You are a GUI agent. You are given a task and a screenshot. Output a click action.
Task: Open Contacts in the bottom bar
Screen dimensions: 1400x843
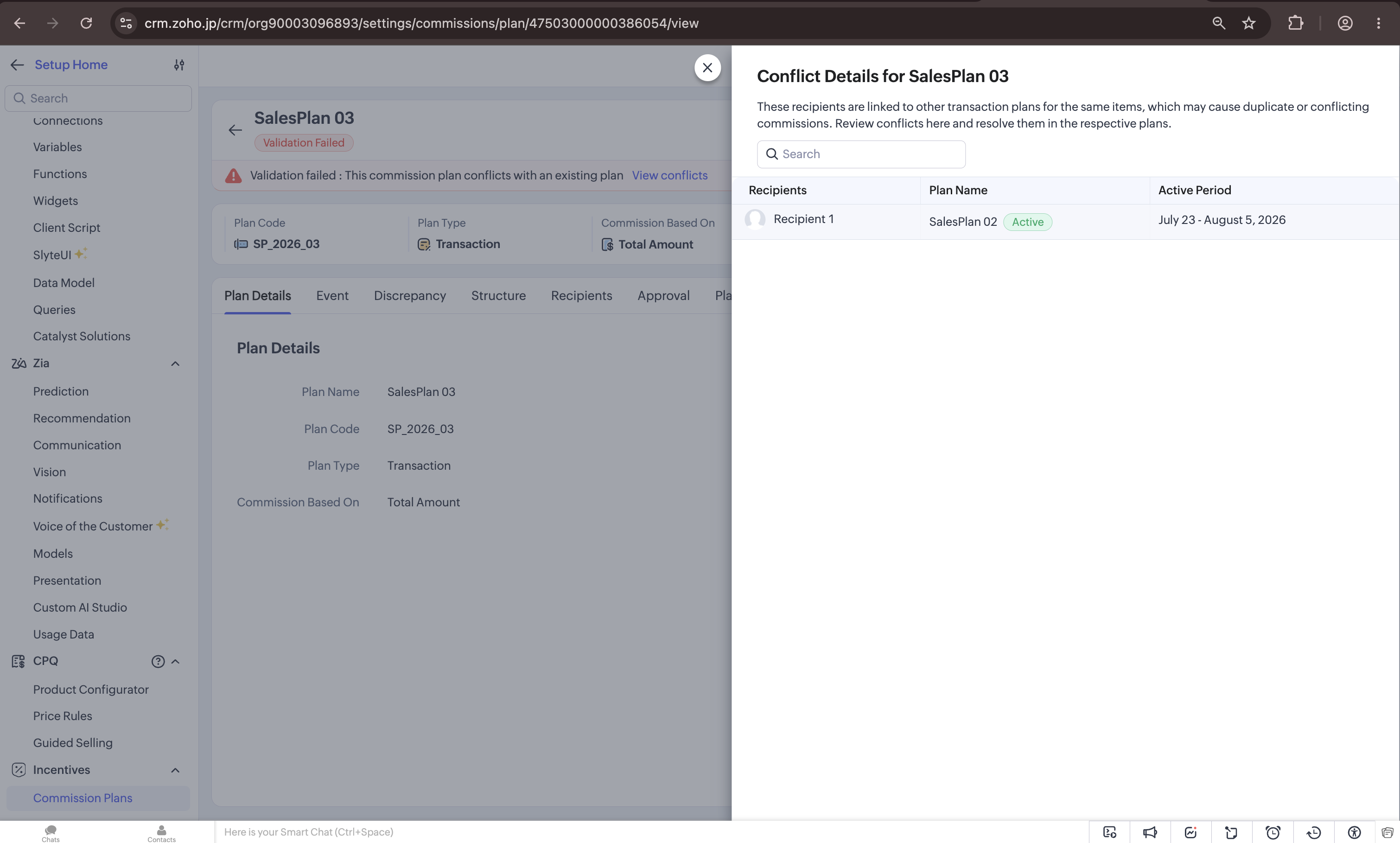(x=161, y=833)
